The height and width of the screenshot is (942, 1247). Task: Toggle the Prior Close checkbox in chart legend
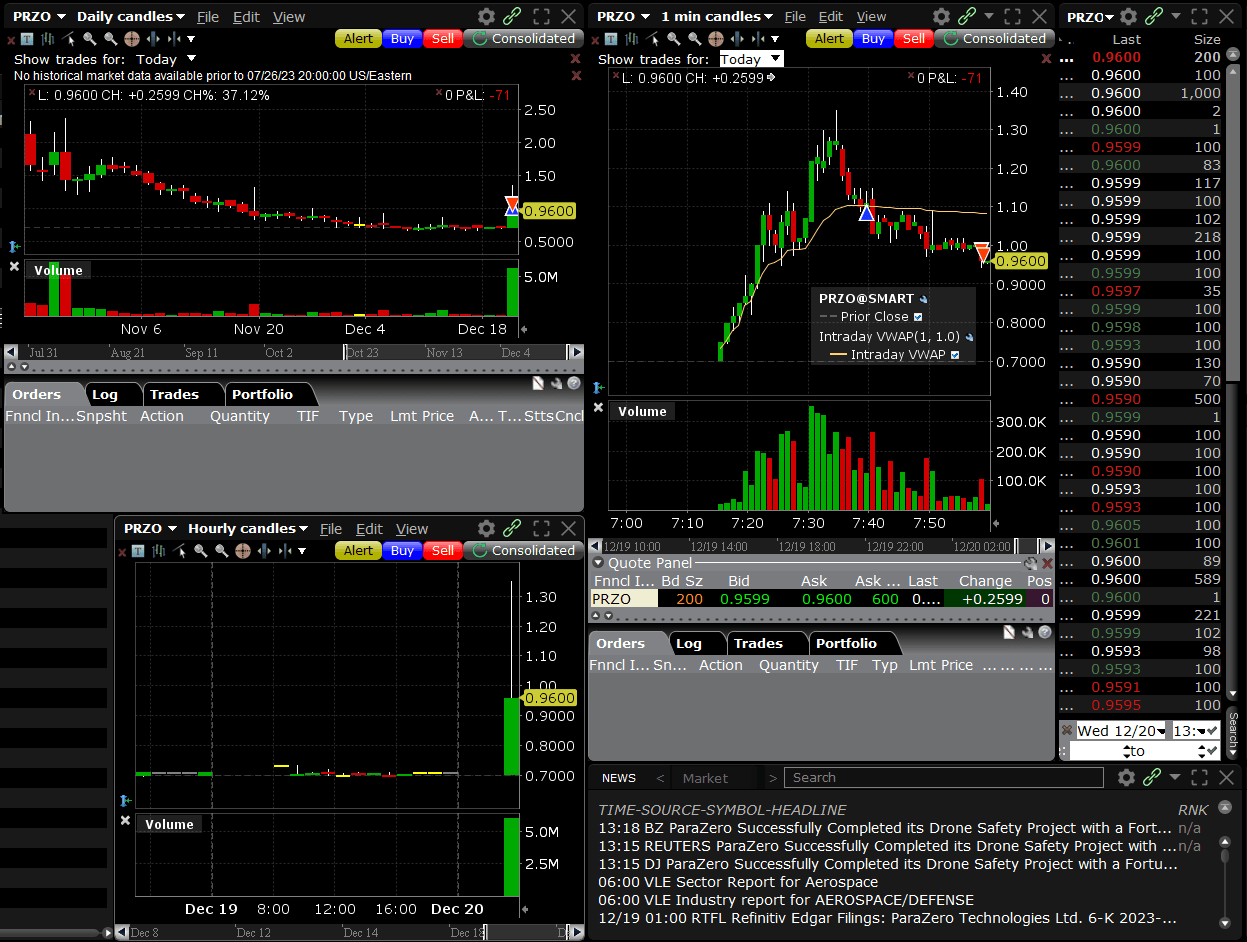pyautogui.click(x=918, y=316)
